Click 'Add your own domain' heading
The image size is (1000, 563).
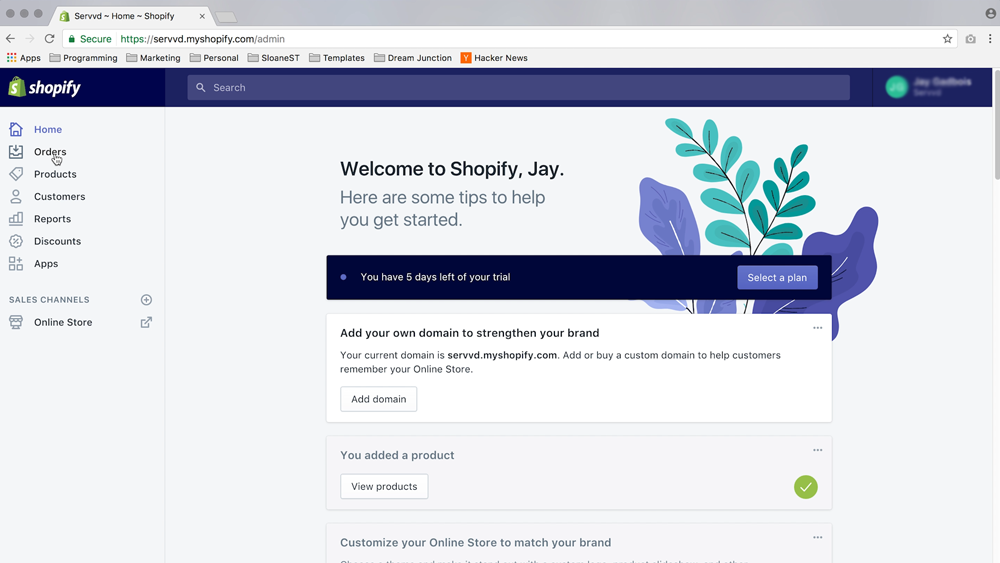469,333
